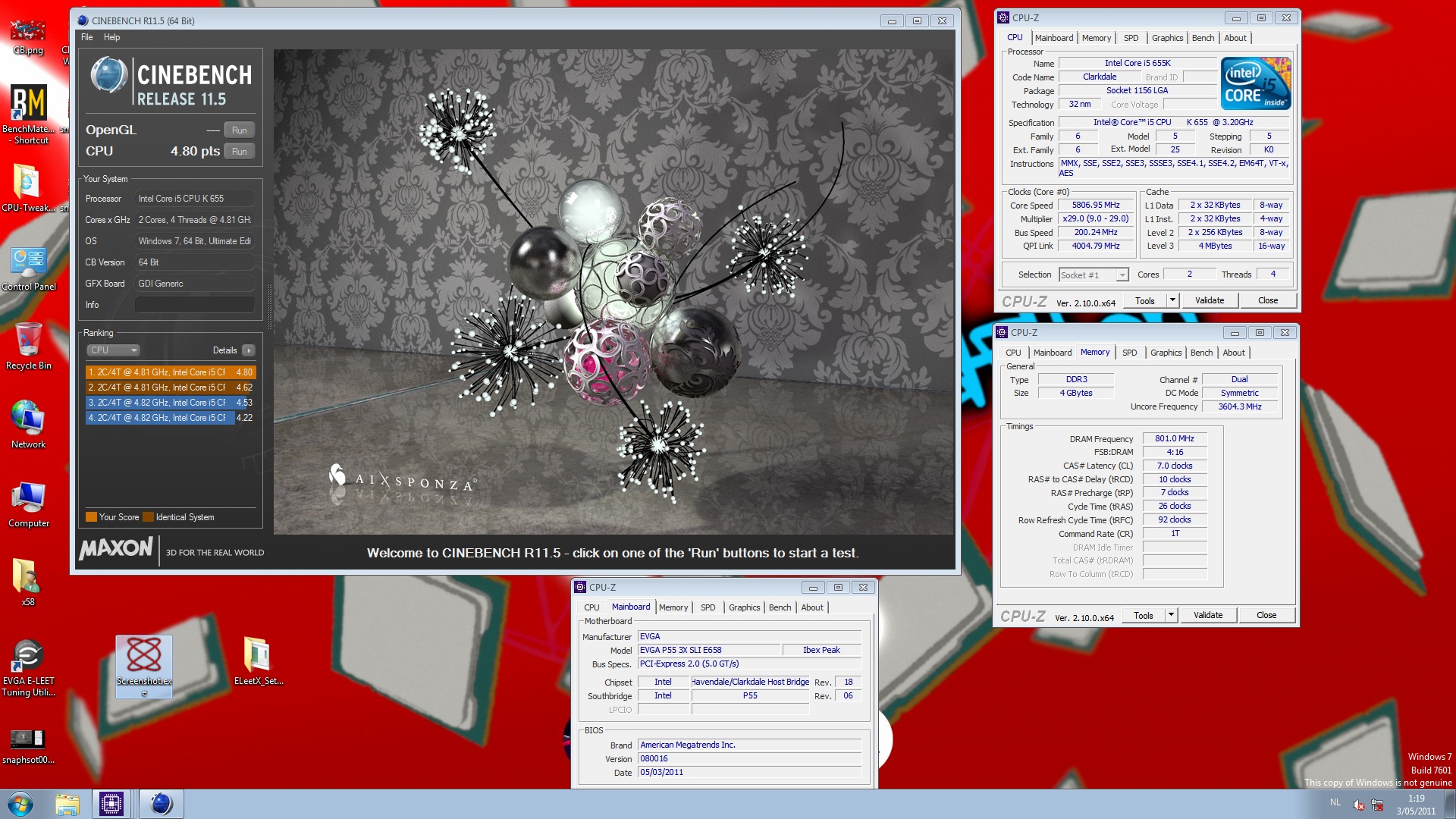
Task: Select ranking entry 1 scoring 4.80
Action: (171, 372)
